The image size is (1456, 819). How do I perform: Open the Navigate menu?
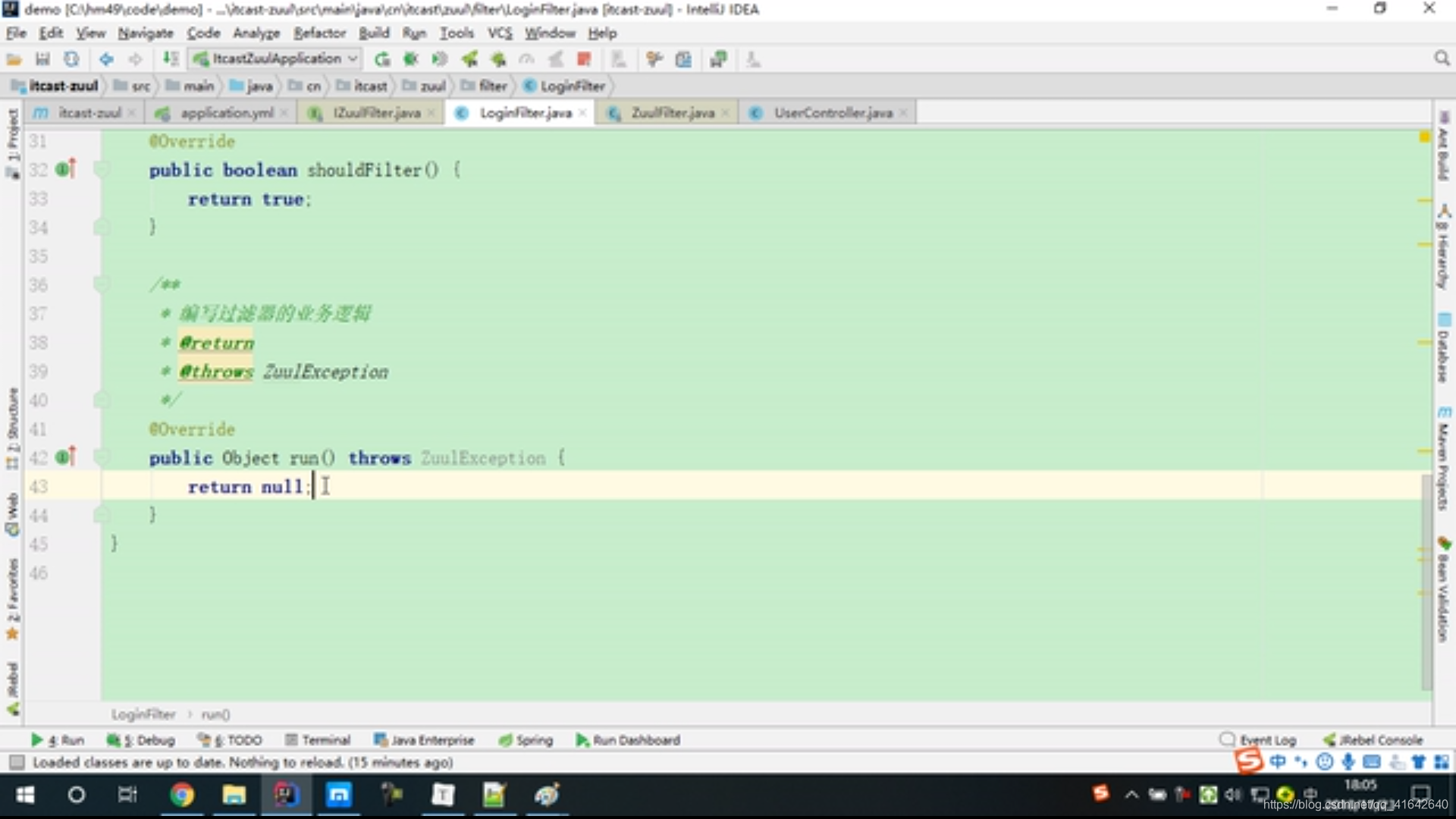pyautogui.click(x=146, y=33)
